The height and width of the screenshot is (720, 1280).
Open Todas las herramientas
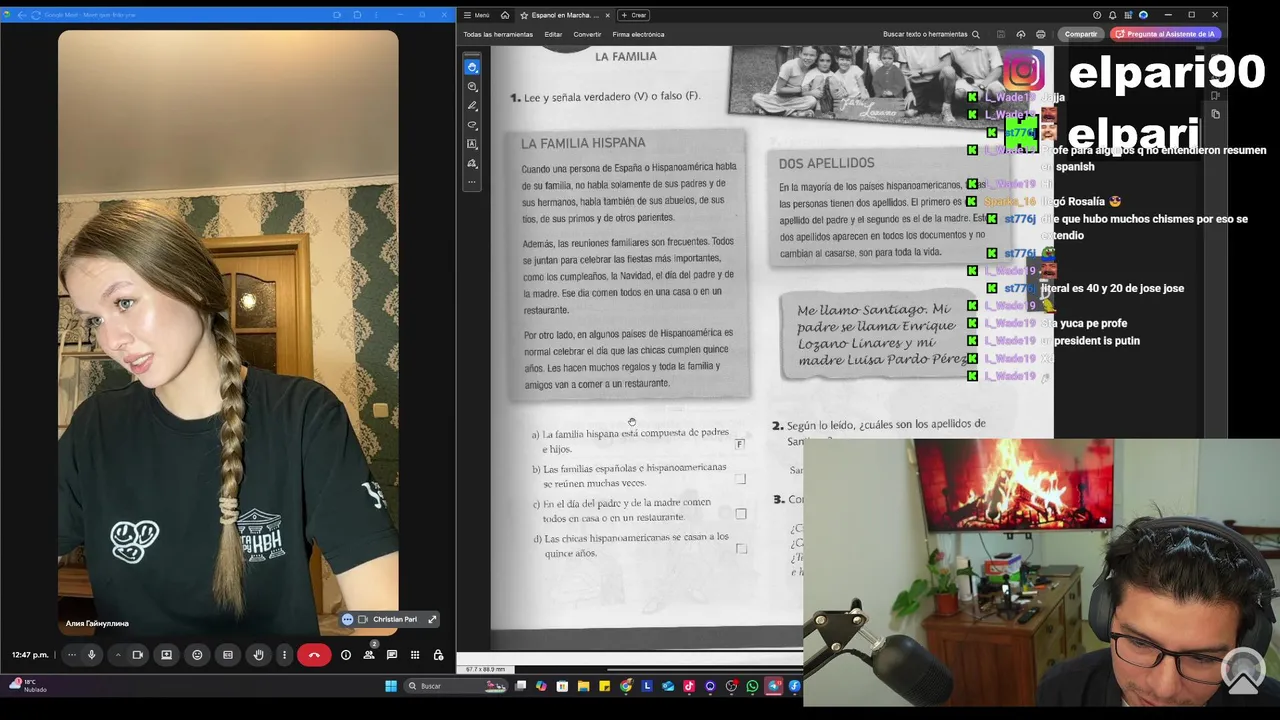click(498, 34)
